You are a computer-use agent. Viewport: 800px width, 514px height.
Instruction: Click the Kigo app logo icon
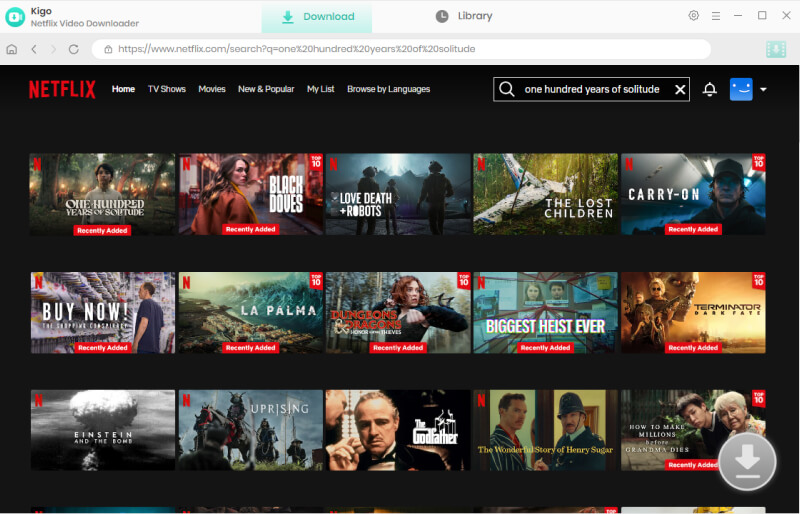[15, 17]
